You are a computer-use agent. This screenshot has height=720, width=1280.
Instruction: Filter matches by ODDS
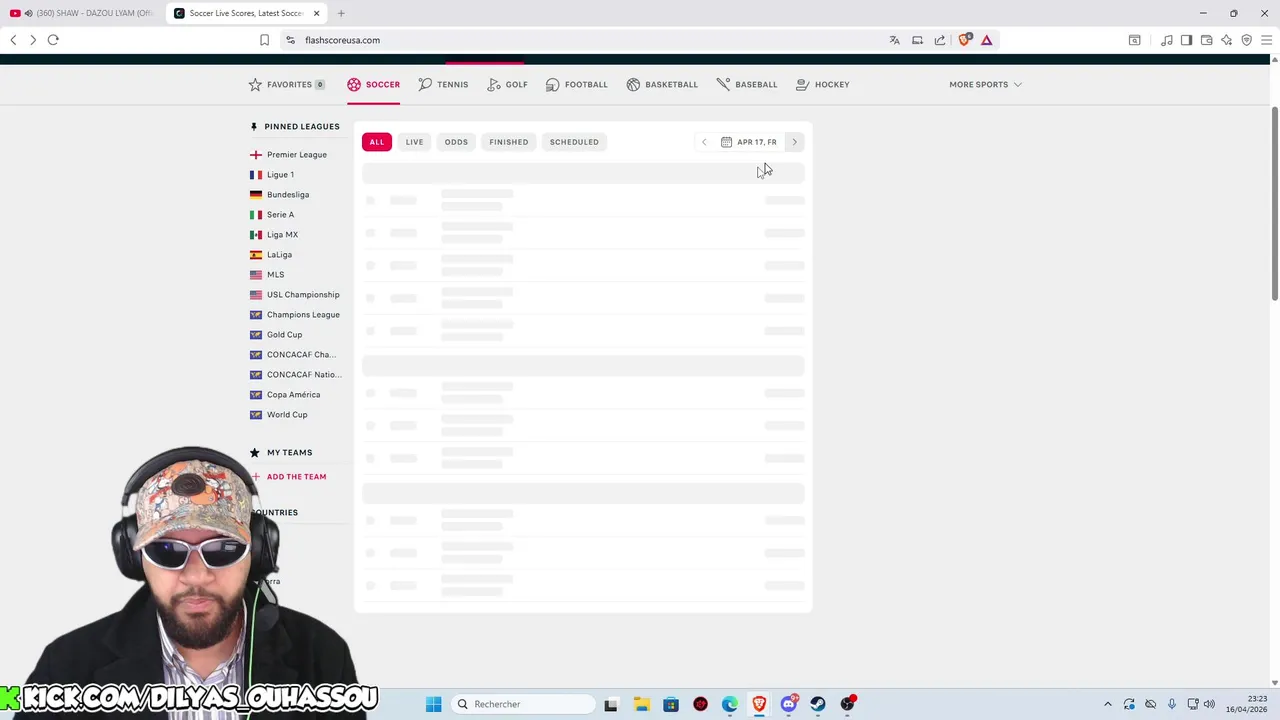(x=456, y=142)
